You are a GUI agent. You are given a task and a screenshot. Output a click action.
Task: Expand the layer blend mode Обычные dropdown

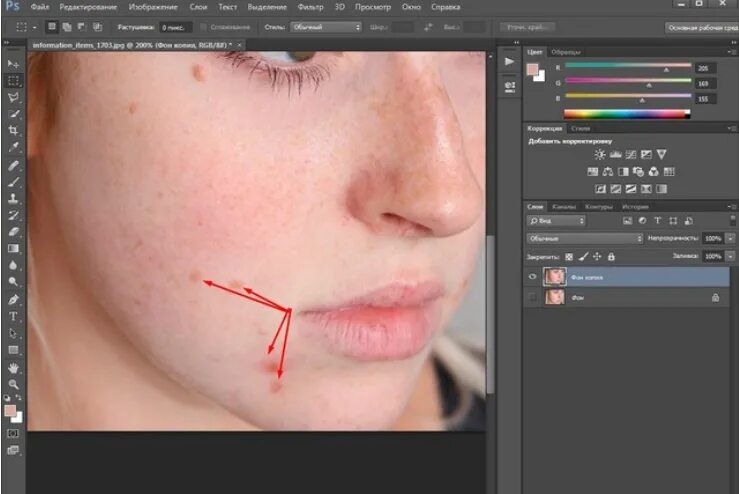[x=584, y=239]
